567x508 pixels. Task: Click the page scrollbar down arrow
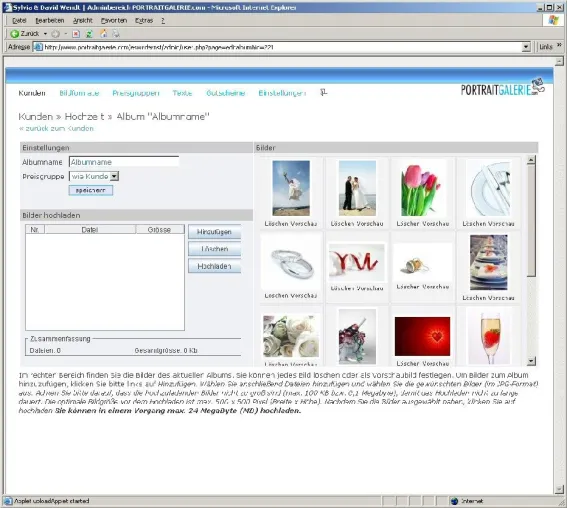pos(559,490)
